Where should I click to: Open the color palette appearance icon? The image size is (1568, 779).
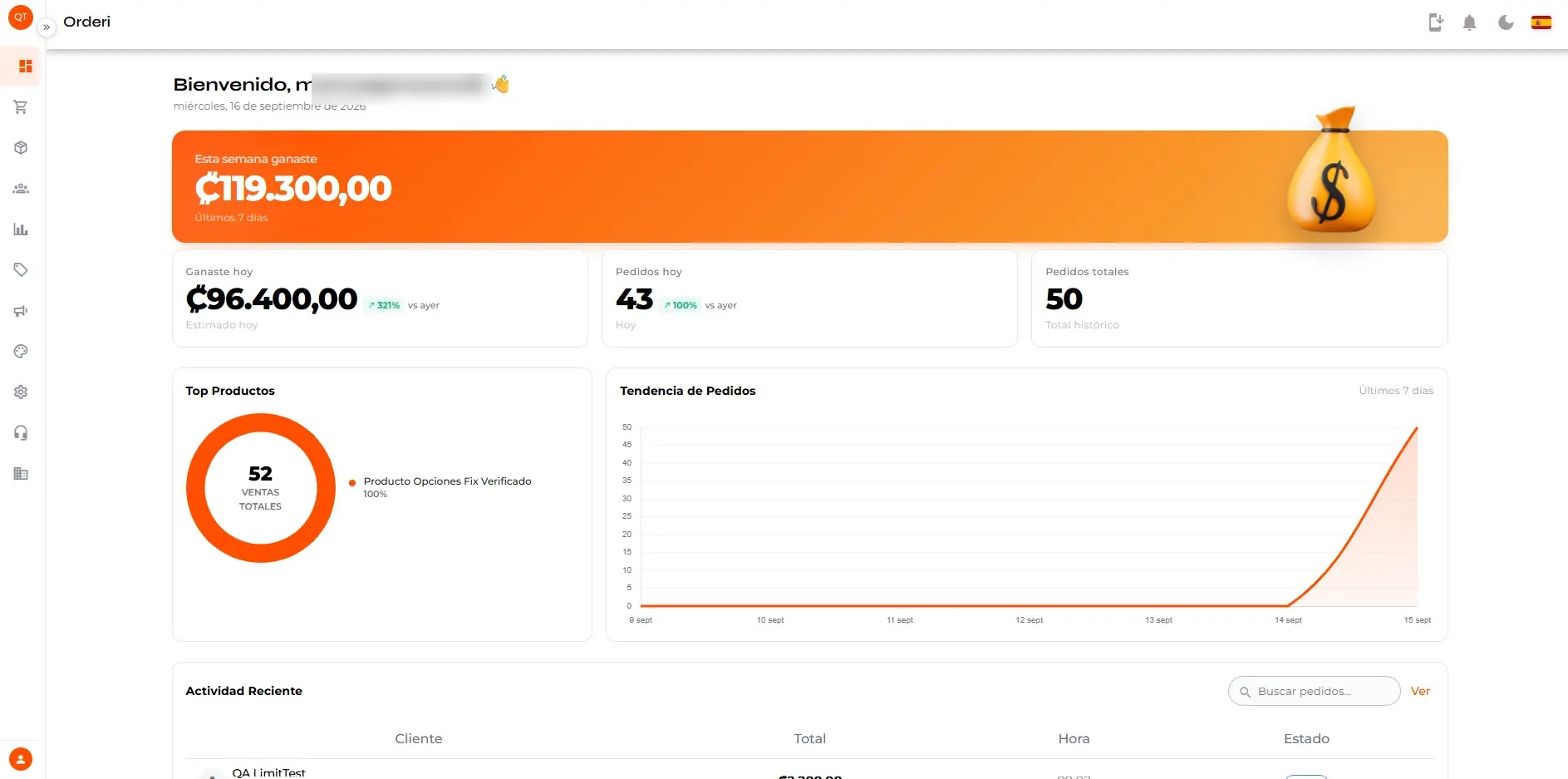coord(21,351)
